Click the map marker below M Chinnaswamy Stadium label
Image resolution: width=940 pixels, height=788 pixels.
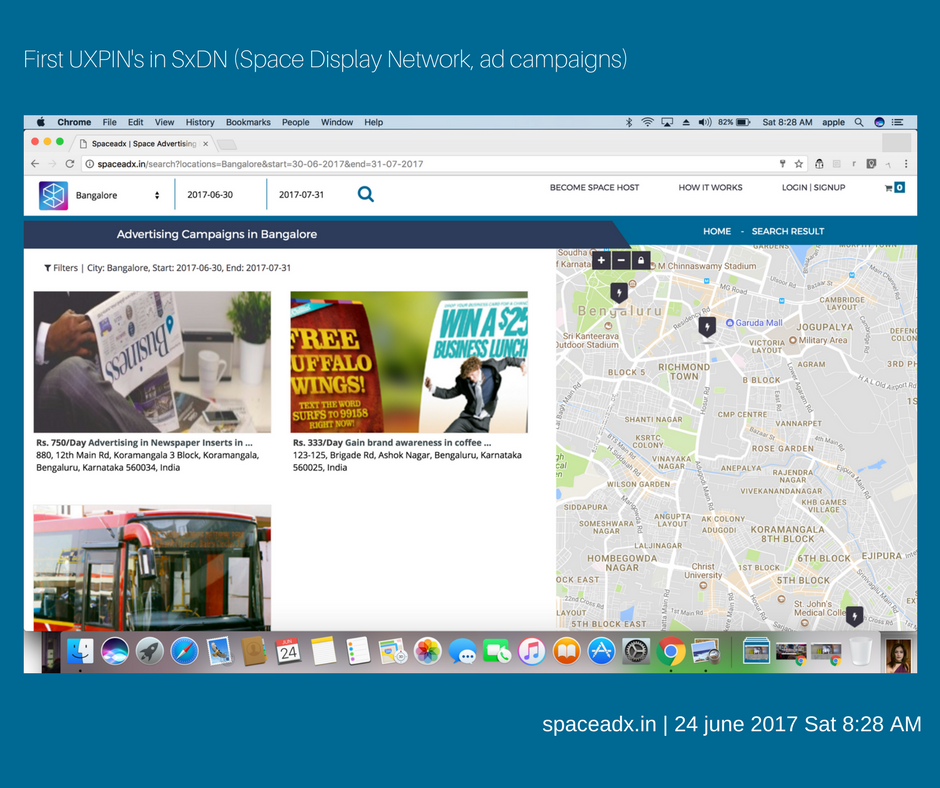(x=619, y=293)
